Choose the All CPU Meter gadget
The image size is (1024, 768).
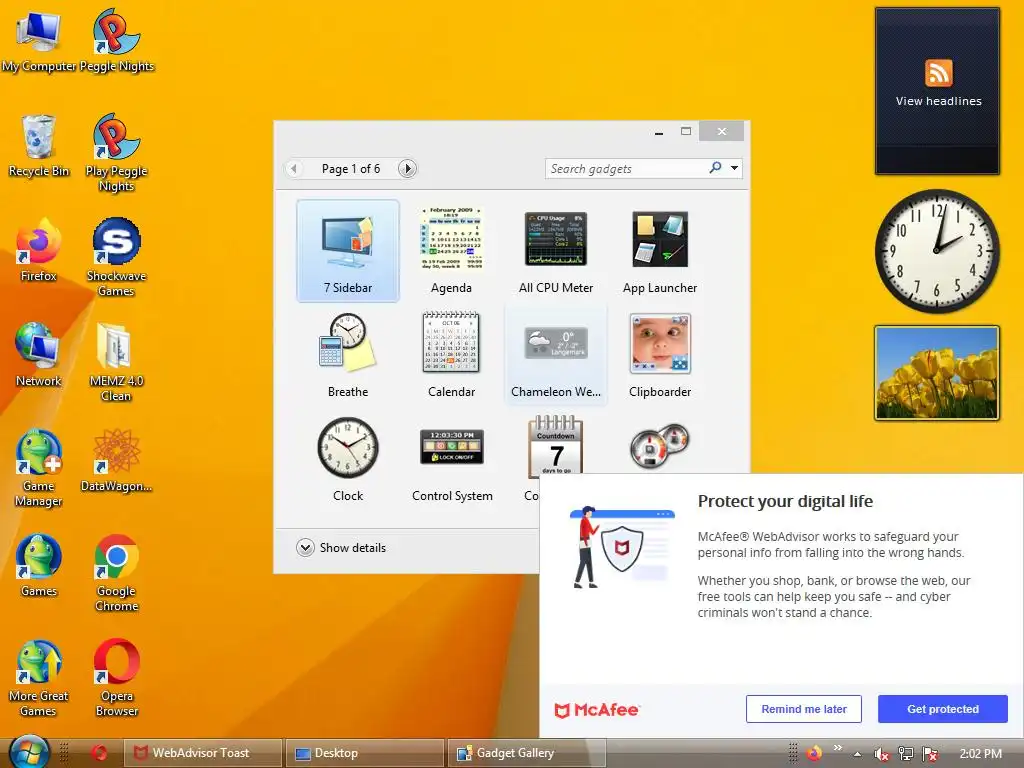tap(556, 251)
